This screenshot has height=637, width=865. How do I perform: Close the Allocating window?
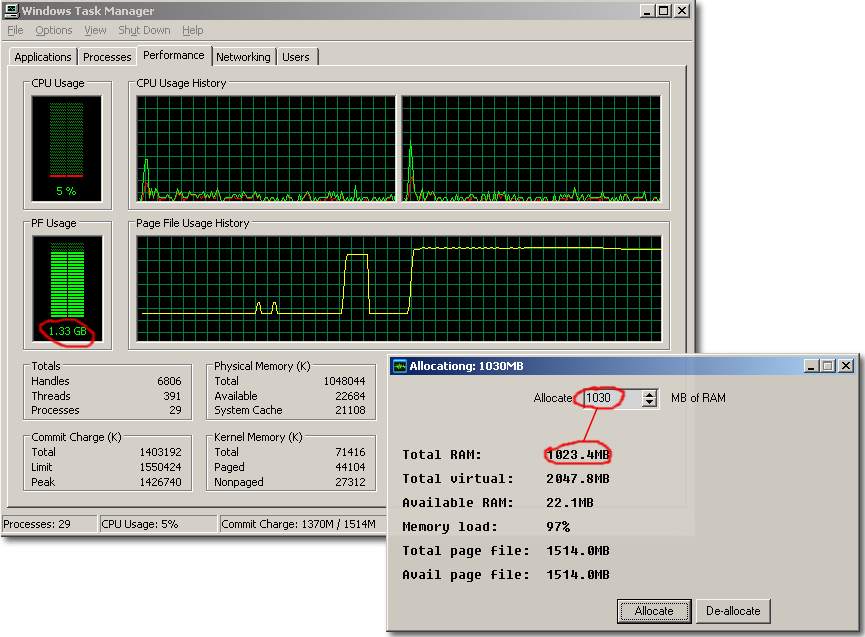point(846,366)
